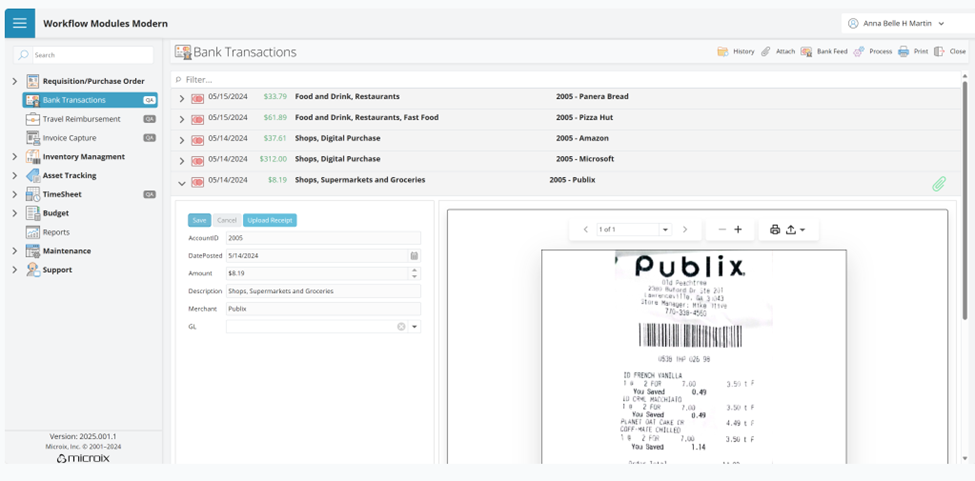Click the Process toolbar icon
This screenshot has height=481, width=975.
pos(873,51)
